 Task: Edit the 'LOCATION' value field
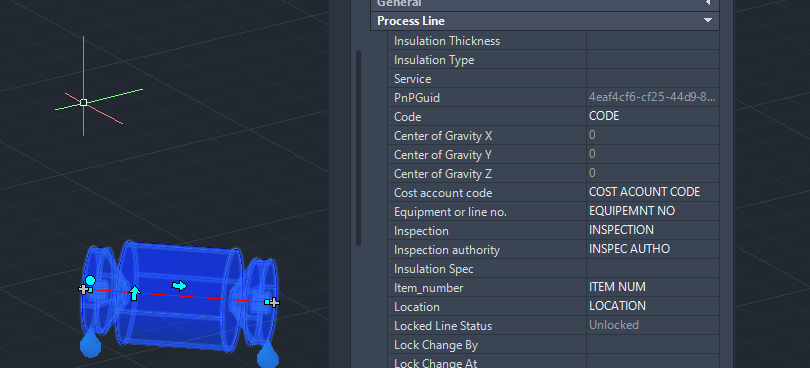click(x=652, y=306)
